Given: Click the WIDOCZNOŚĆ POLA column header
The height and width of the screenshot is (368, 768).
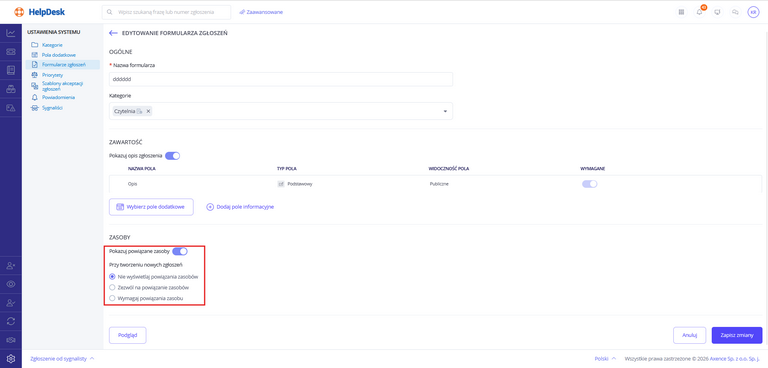Looking at the screenshot, I should pyautogui.click(x=449, y=169).
